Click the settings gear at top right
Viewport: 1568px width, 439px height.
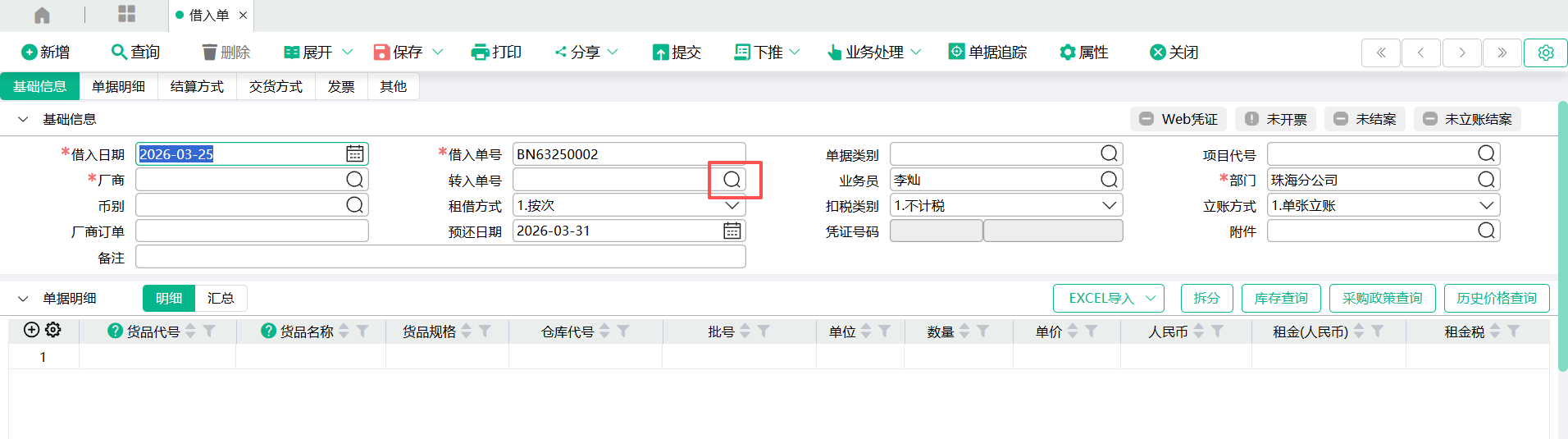1545,53
